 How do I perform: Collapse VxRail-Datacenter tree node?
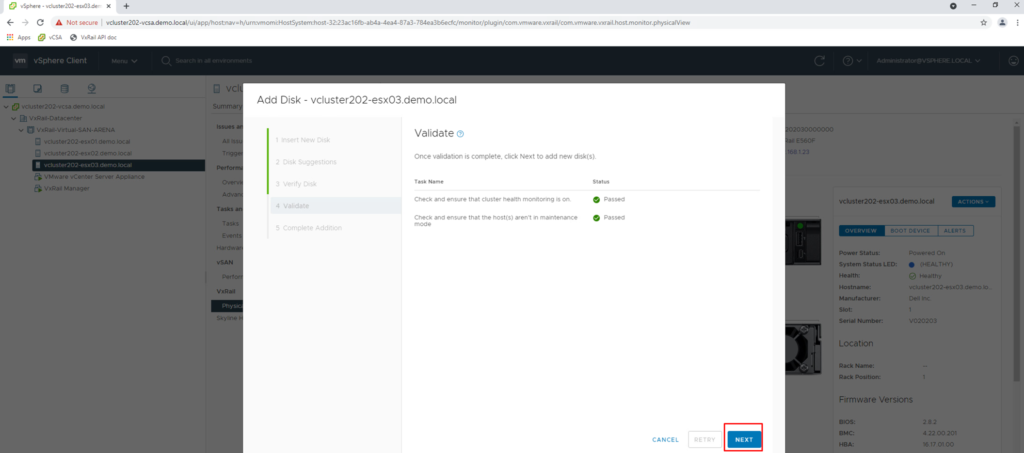point(14,118)
